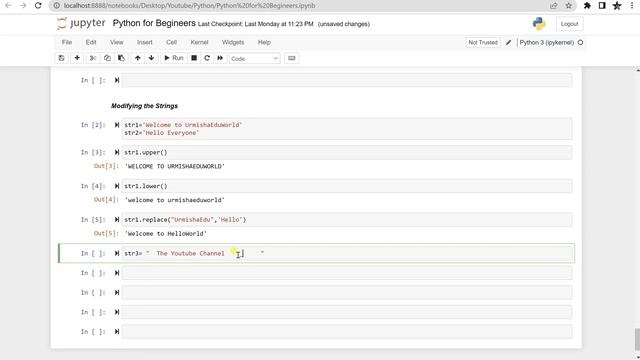Open the View menu

[116, 42]
